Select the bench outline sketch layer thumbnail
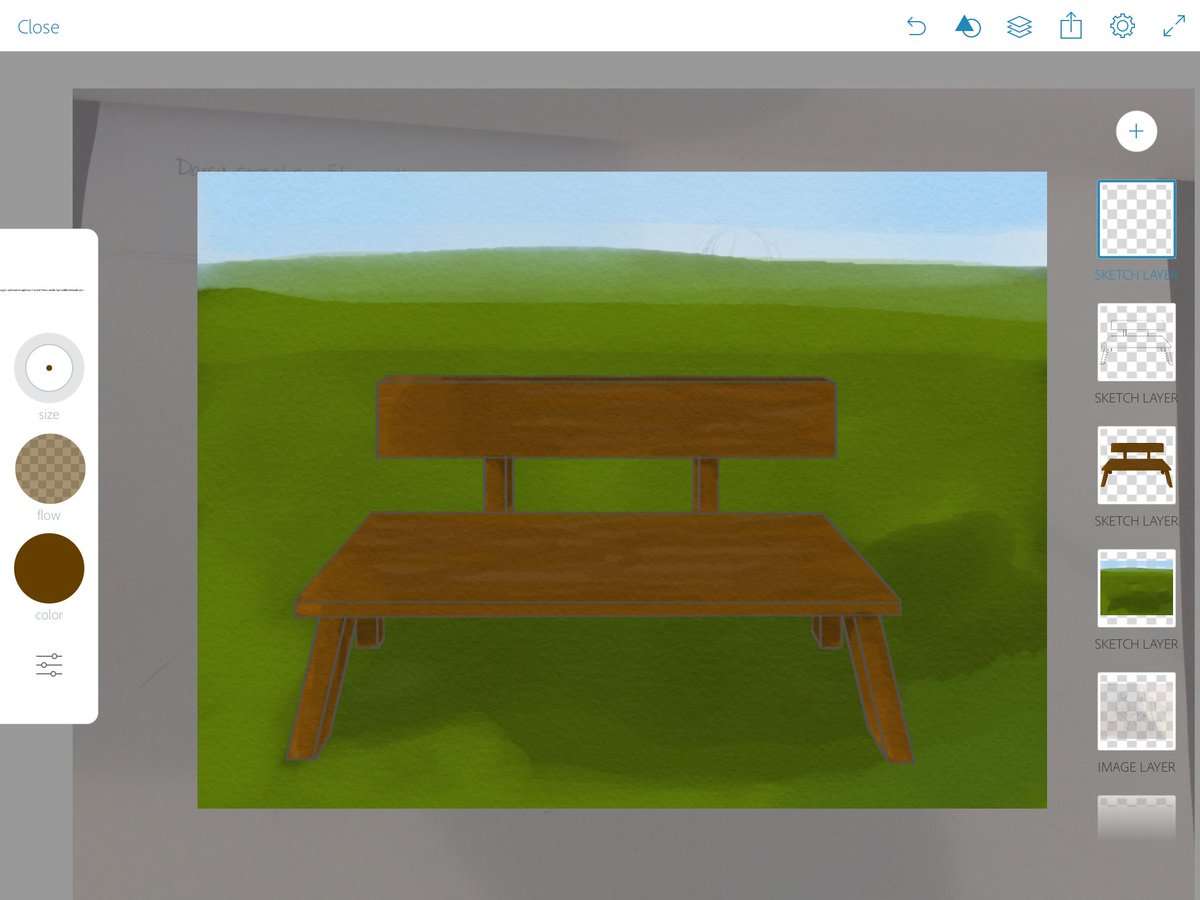 pos(1136,342)
